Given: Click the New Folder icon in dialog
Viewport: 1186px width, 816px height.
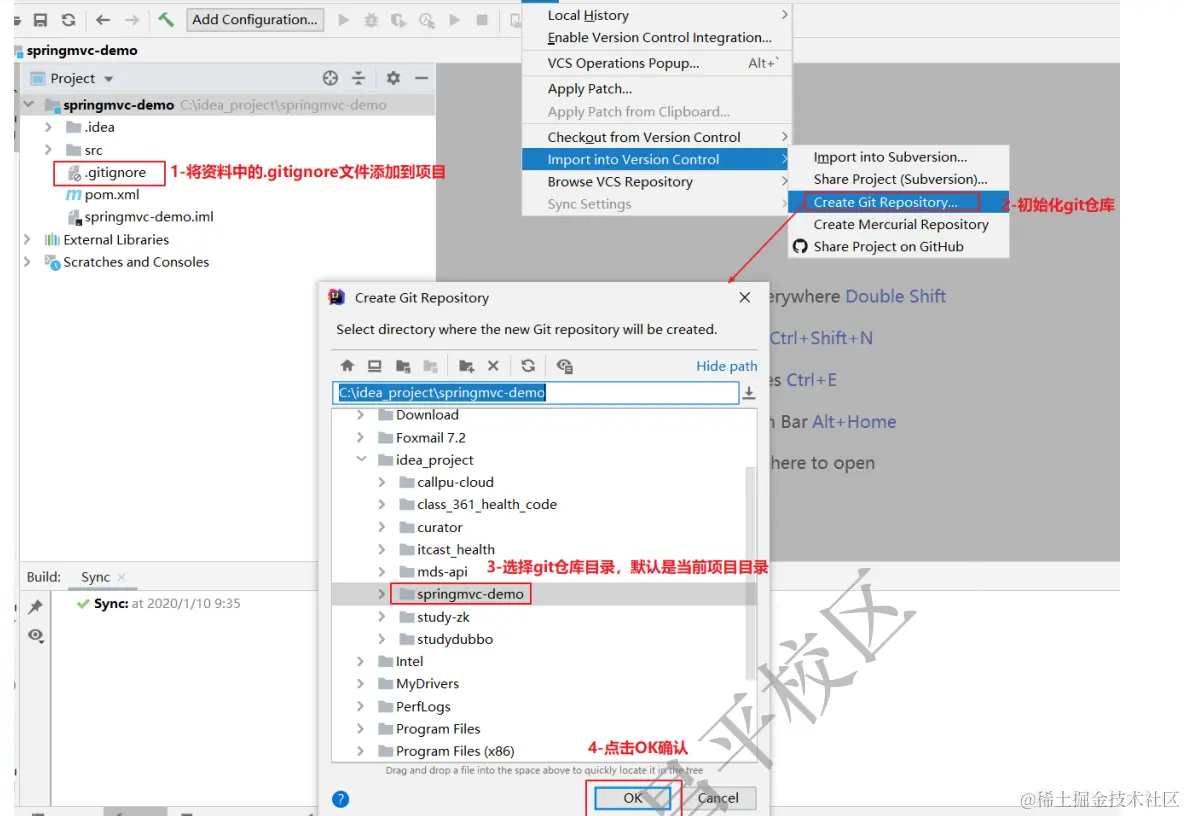Looking at the screenshot, I should coord(466,366).
